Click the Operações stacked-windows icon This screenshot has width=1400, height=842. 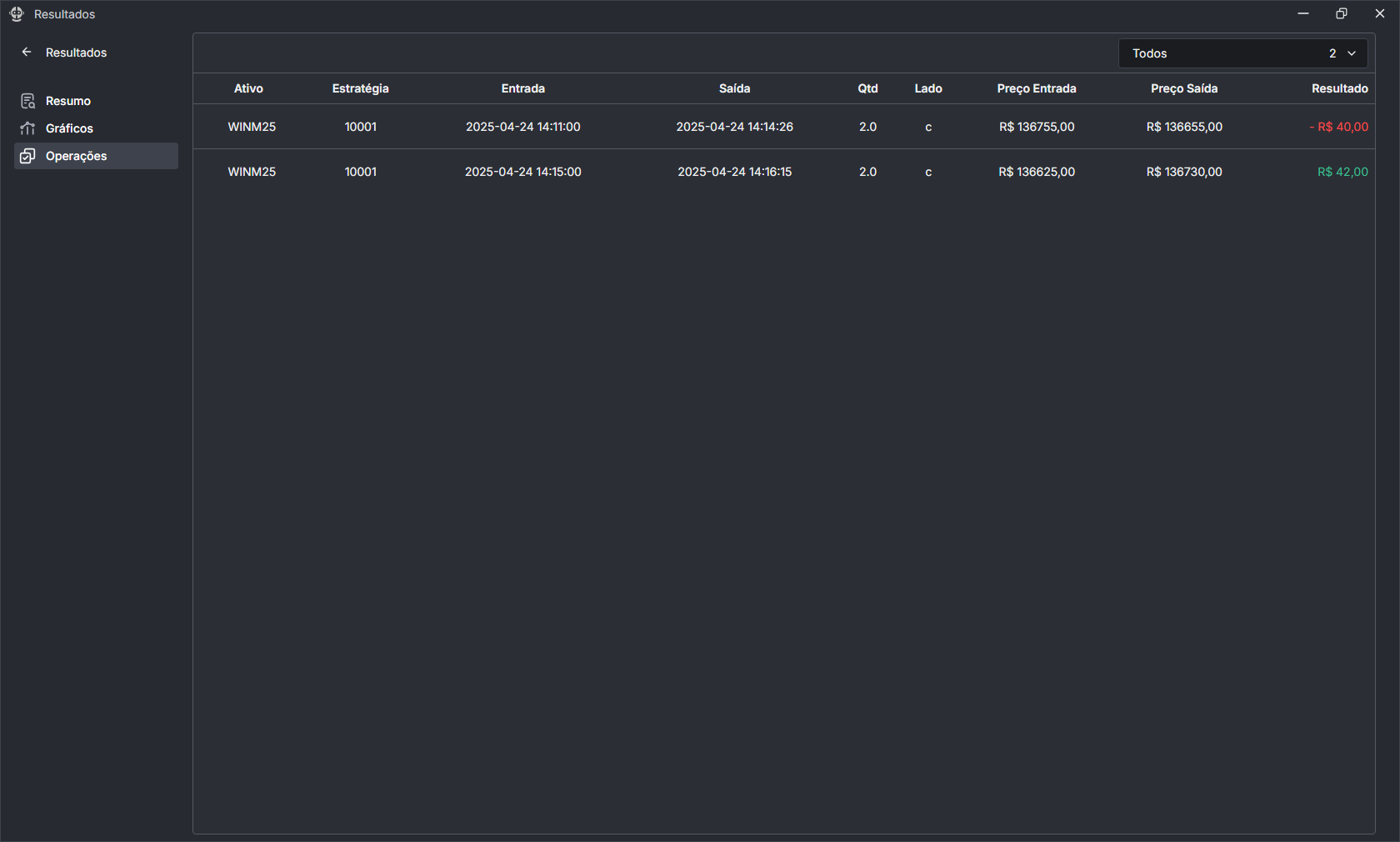[27, 156]
